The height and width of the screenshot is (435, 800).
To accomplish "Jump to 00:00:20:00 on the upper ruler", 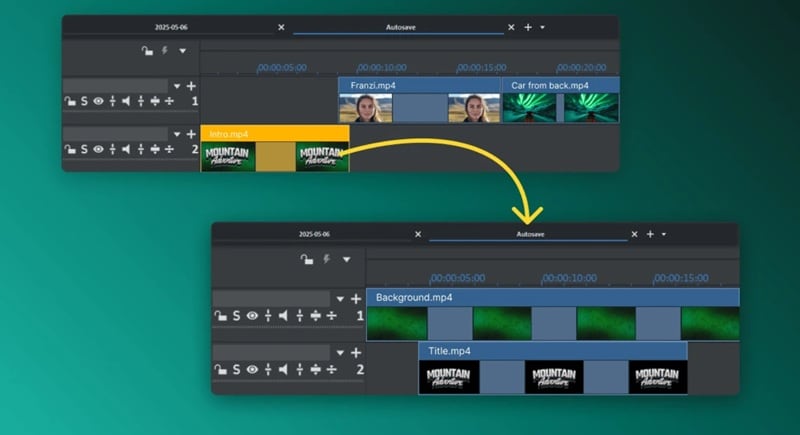I will [x=582, y=67].
